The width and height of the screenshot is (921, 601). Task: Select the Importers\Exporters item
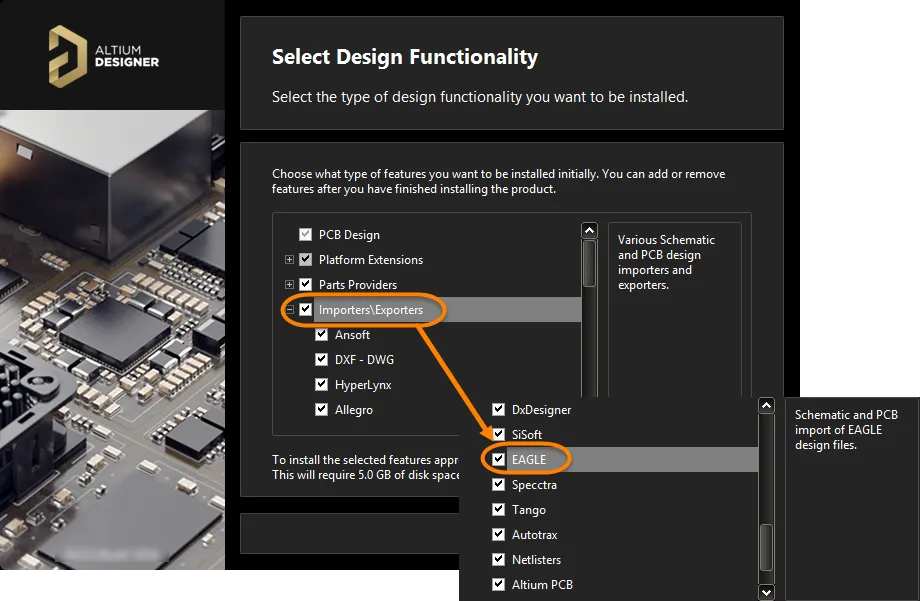point(371,310)
